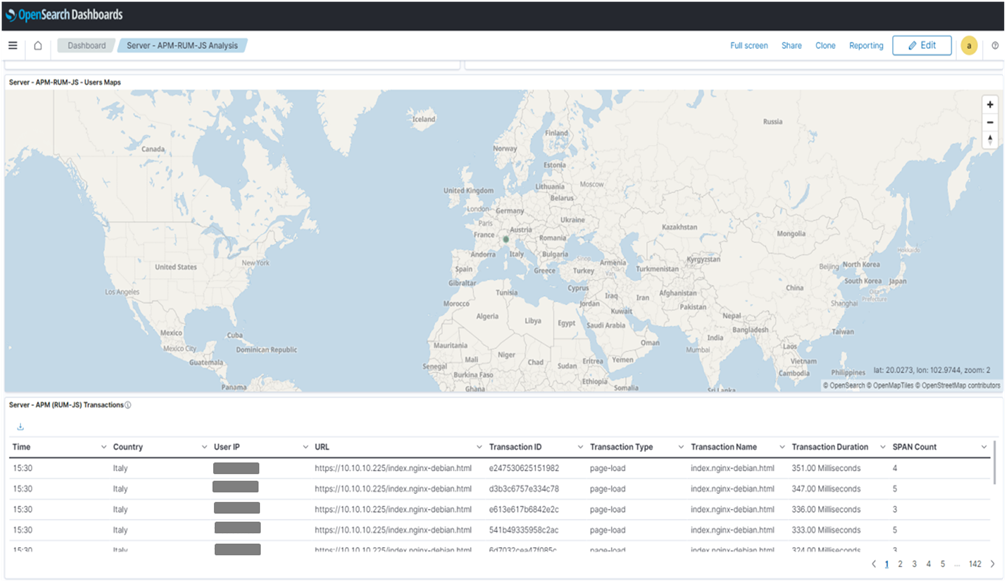Viewport: 1006px width, 582px height.
Task: Open the Share menu
Action: tap(792, 46)
